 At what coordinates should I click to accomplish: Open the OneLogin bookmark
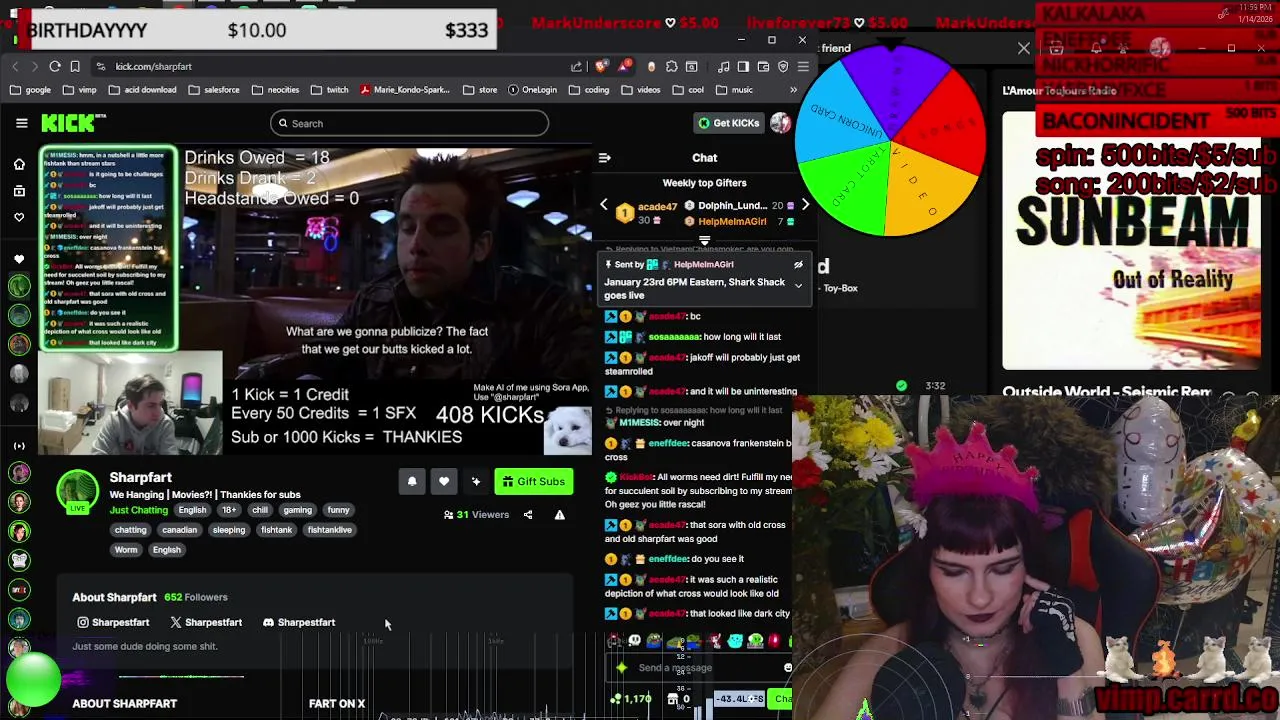coord(533,90)
